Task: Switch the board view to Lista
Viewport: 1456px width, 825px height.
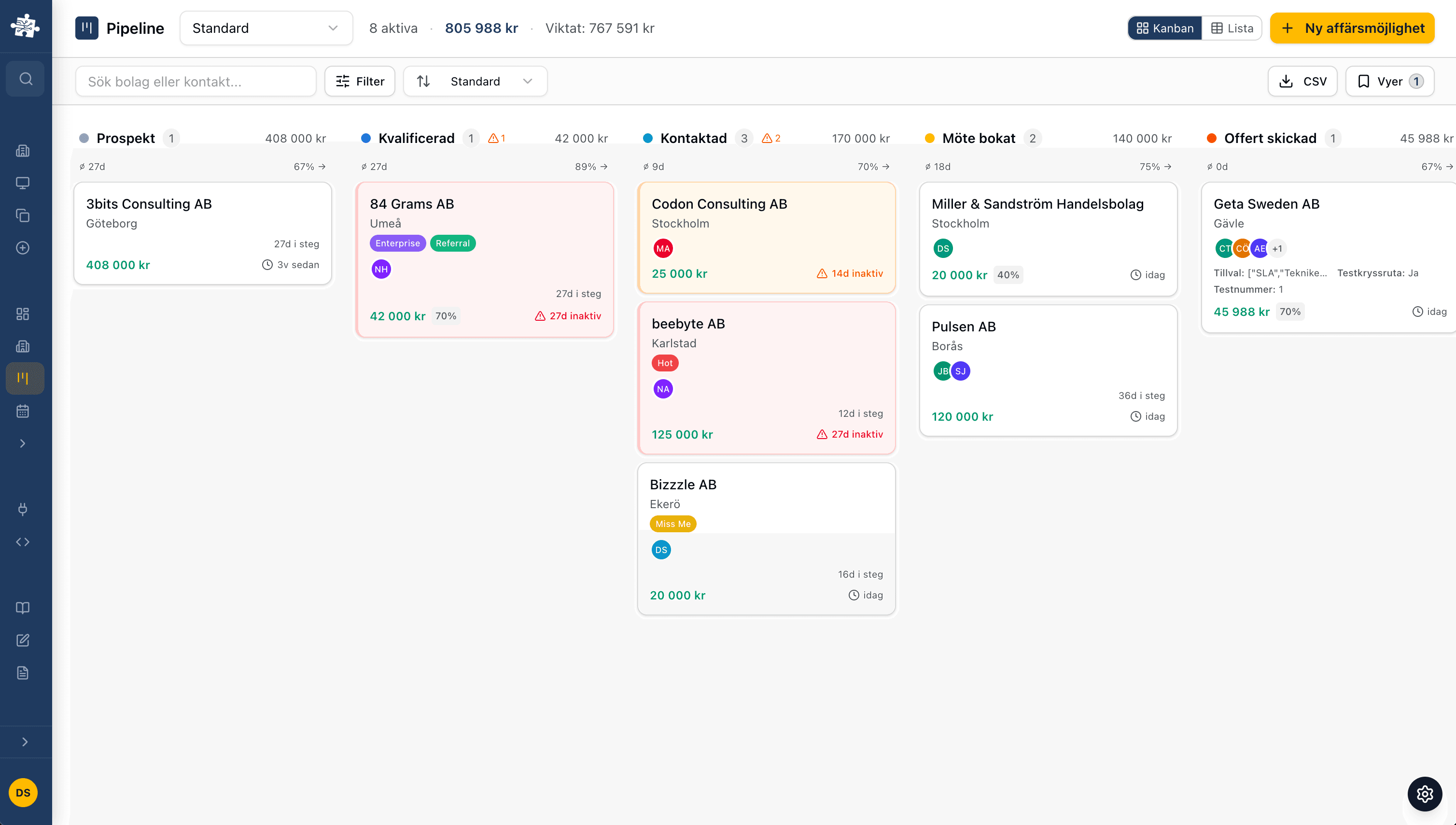Action: tap(1232, 28)
